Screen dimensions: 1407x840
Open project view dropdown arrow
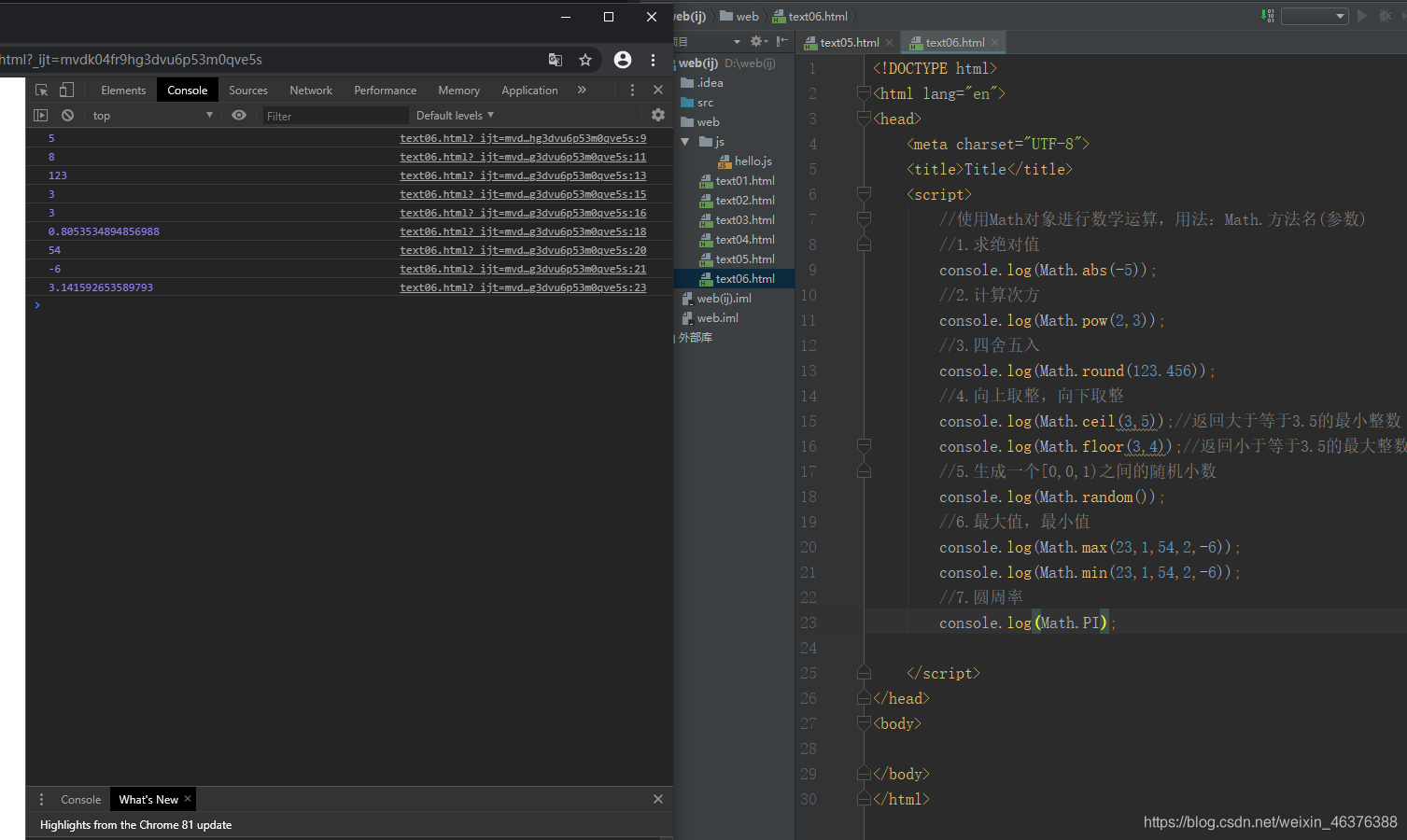click(x=737, y=42)
